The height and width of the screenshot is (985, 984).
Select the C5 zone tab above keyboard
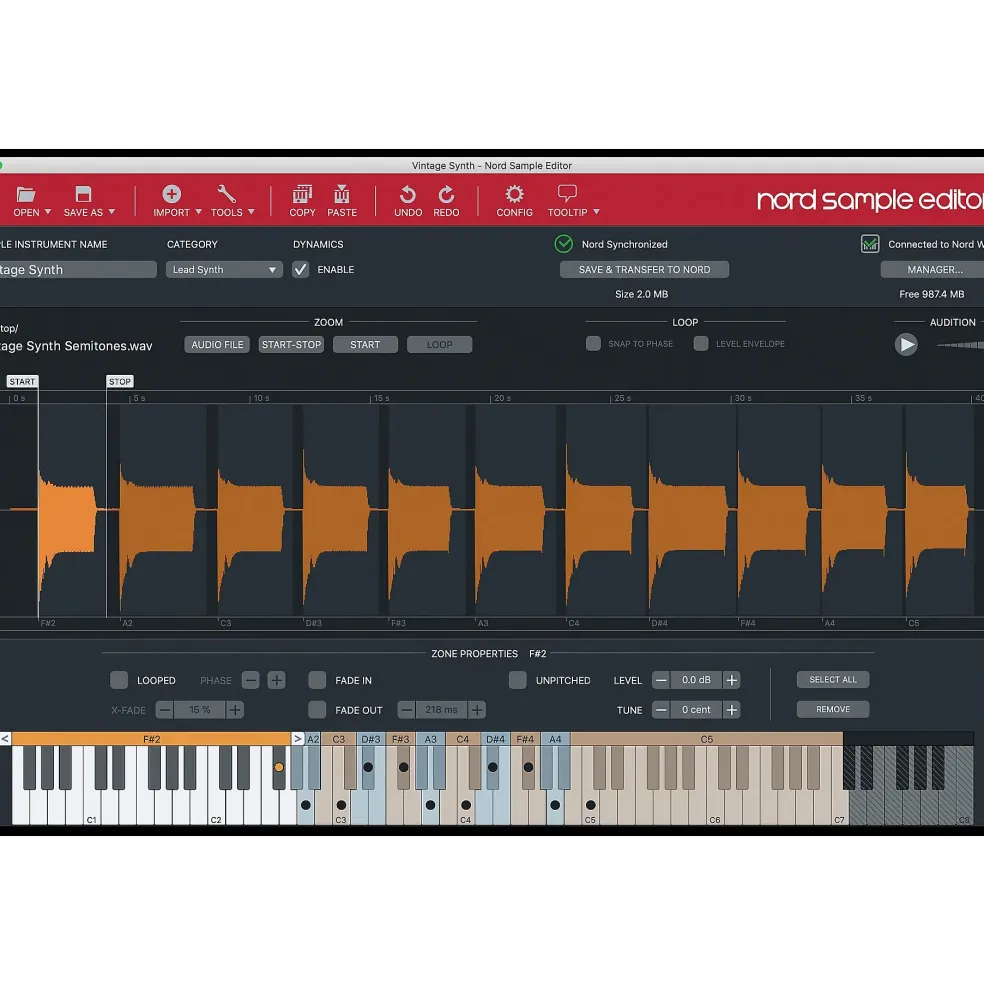click(706, 739)
